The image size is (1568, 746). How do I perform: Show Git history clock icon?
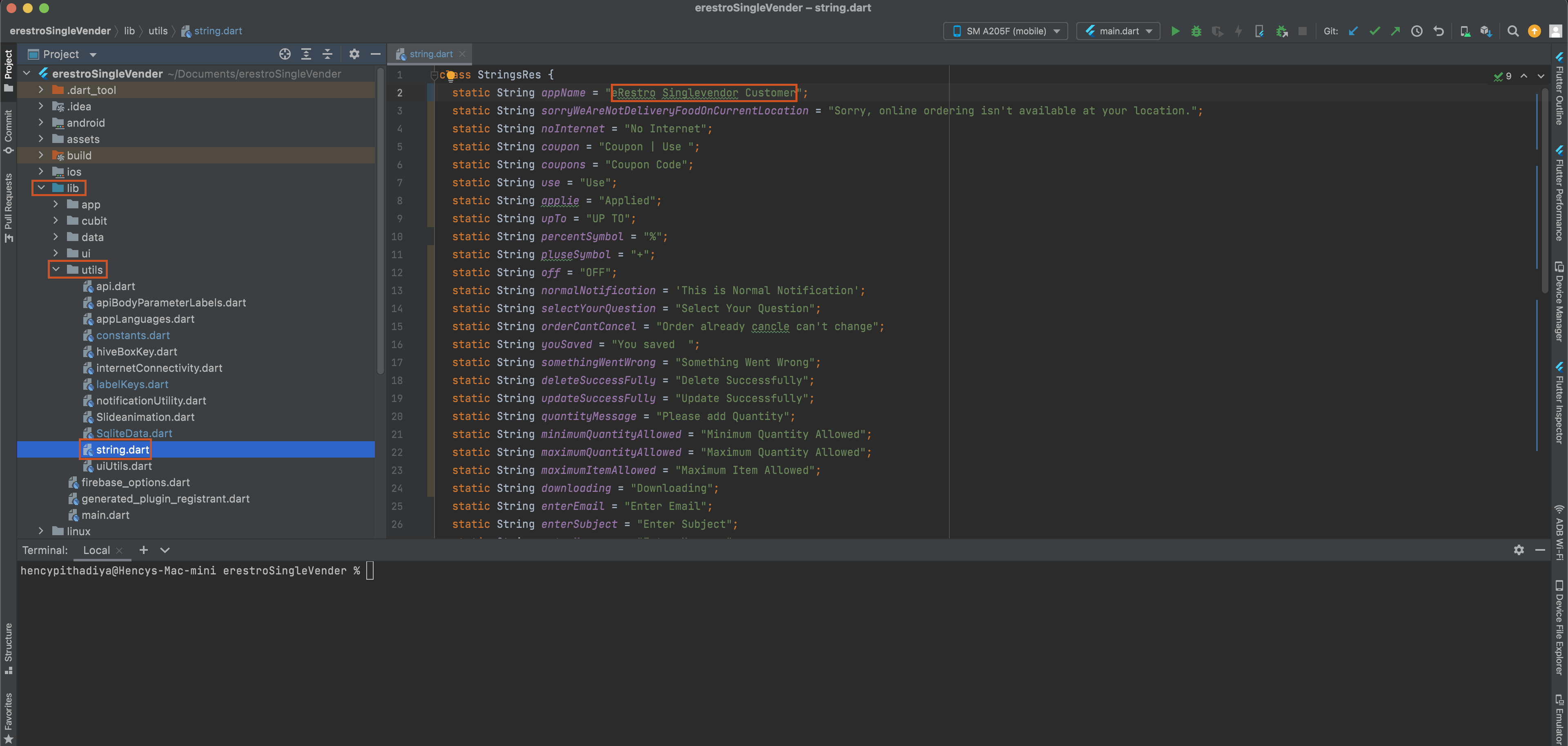tap(1417, 31)
